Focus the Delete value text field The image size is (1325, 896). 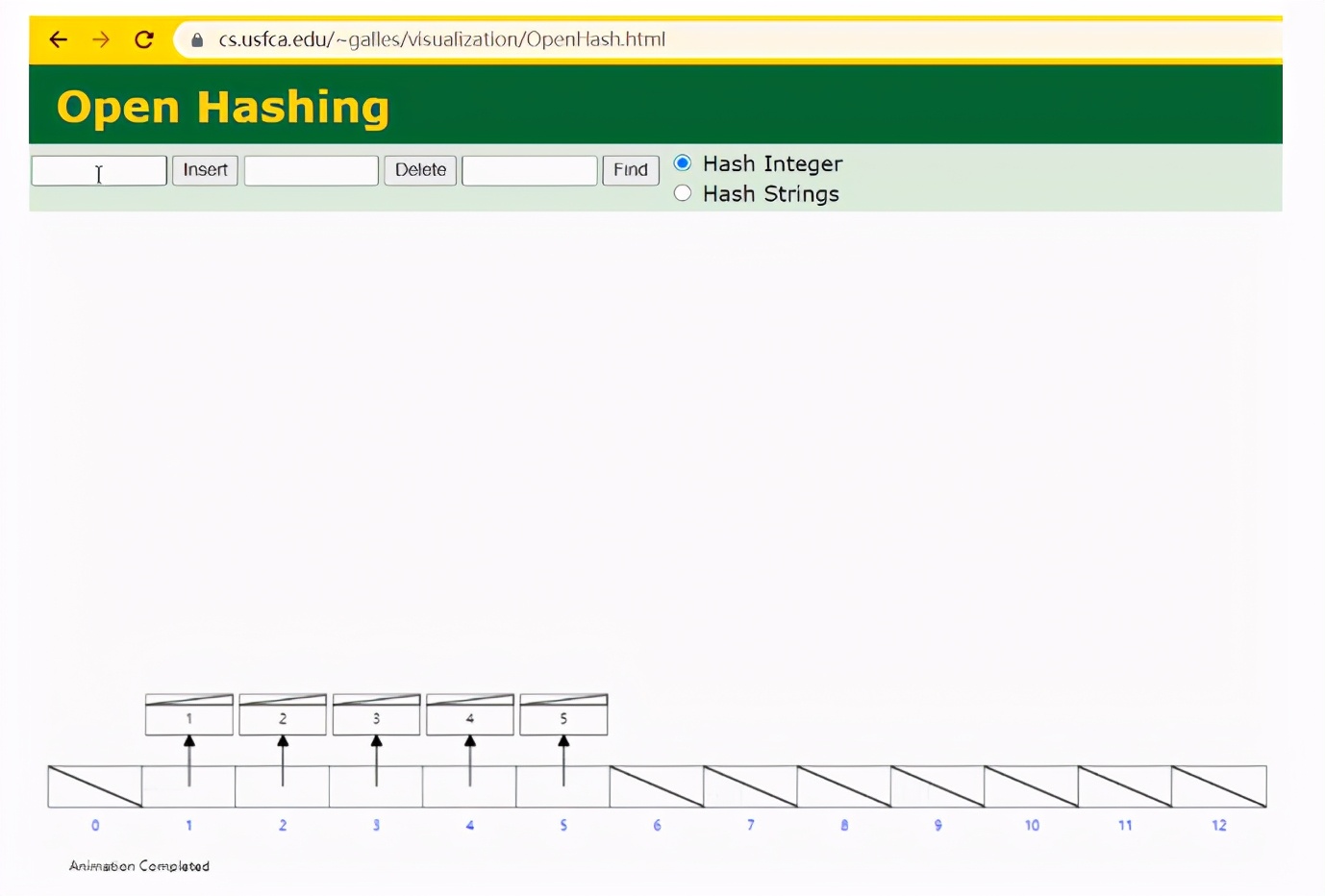[312, 171]
